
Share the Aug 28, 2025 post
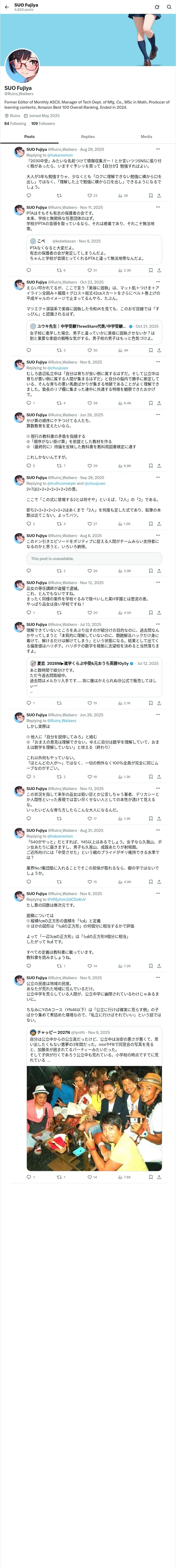(x=159, y=196)
